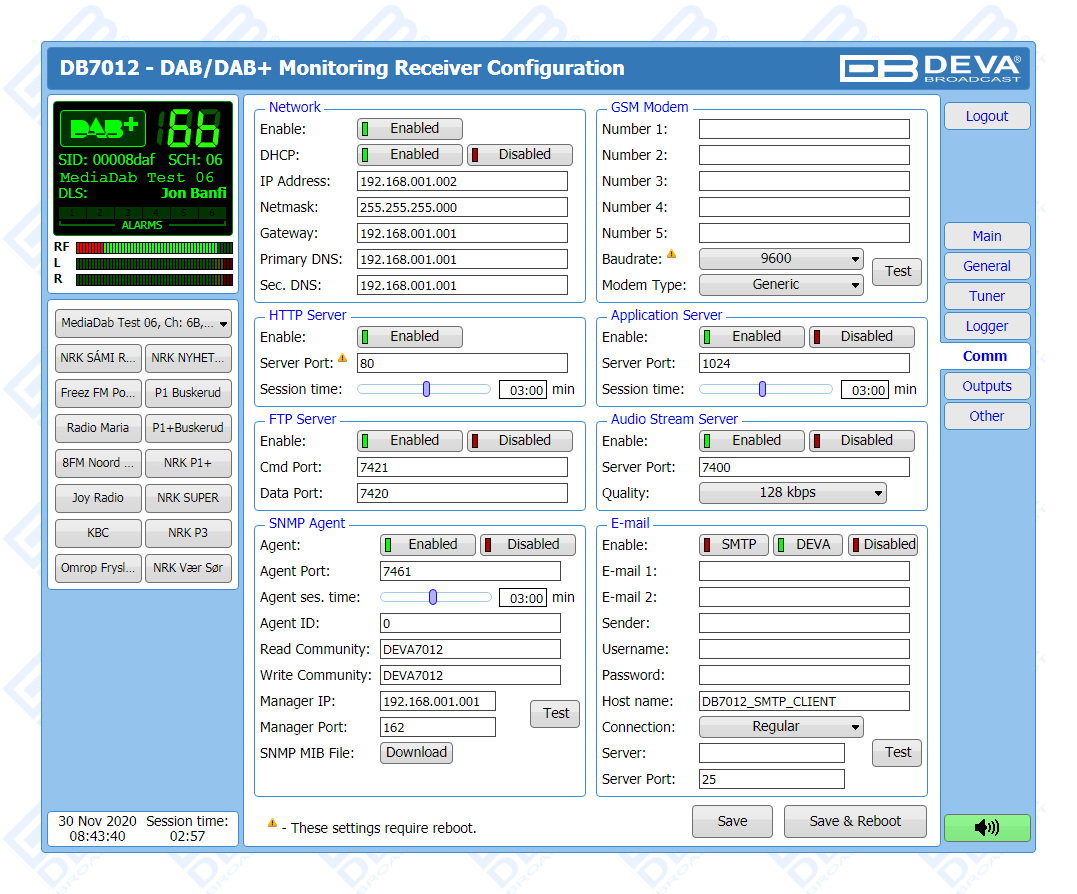Disable DHCP in Network settings
The image size is (1077, 894).
click(520, 155)
